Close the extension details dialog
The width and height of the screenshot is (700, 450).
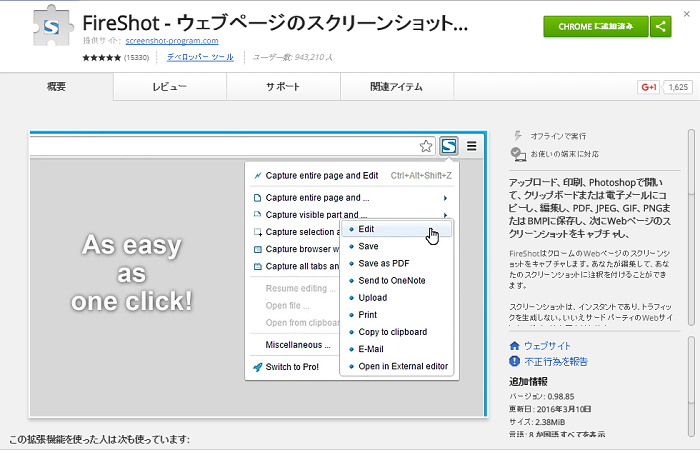point(687,14)
